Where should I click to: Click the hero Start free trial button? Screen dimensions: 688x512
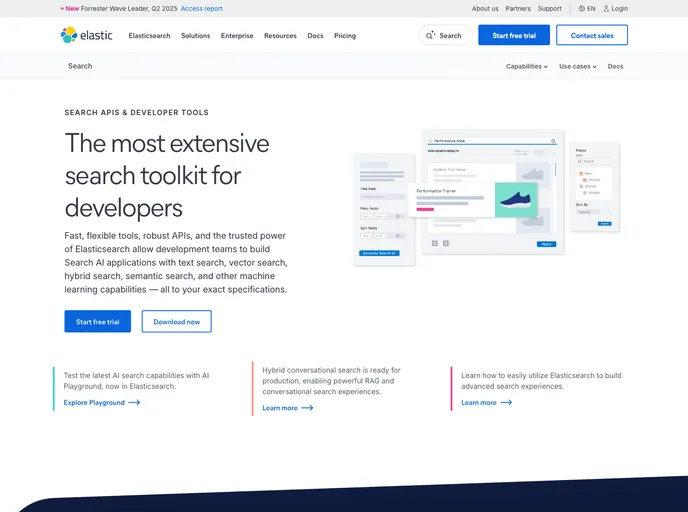click(97, 321)
